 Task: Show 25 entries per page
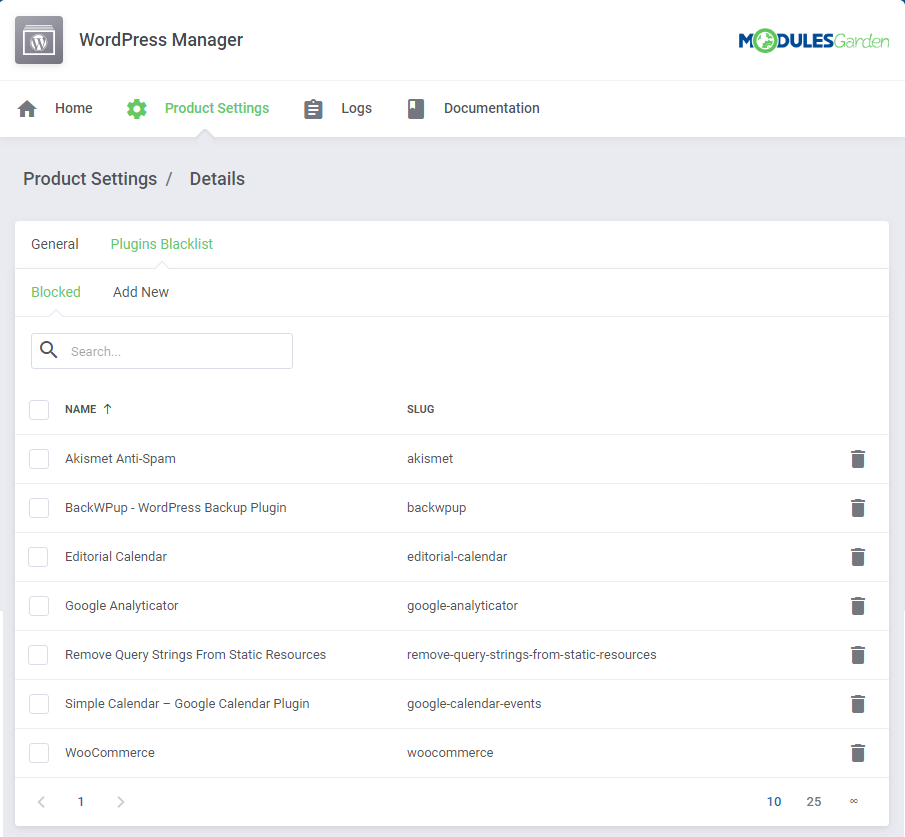point(814,802)
